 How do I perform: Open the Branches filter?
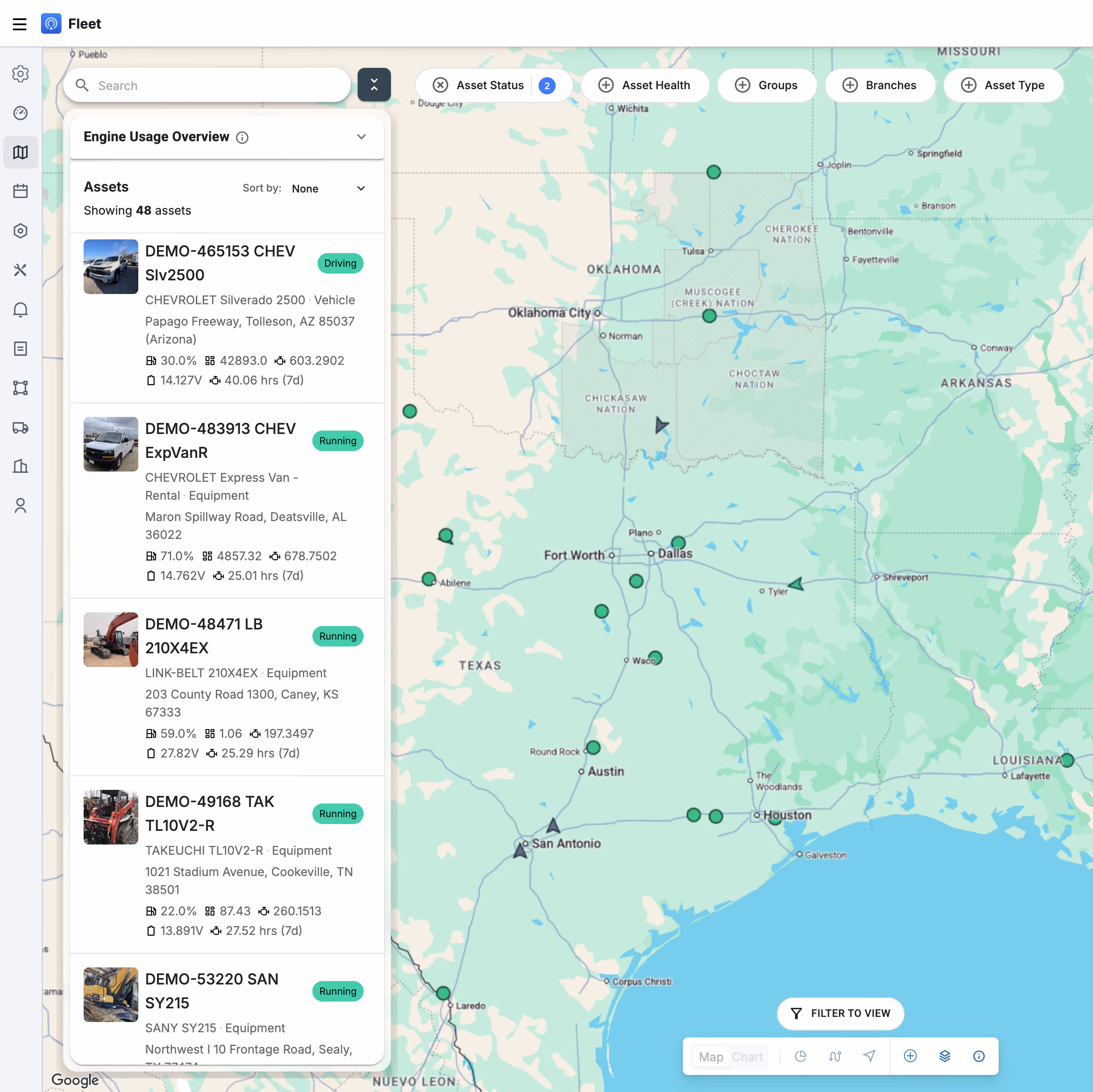click(880, 85)
